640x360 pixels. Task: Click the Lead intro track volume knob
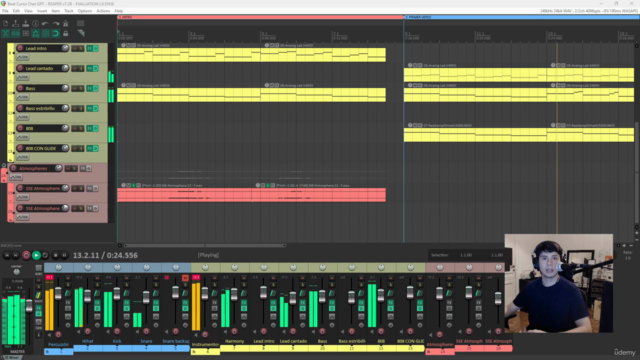click(x=65, y=48)
